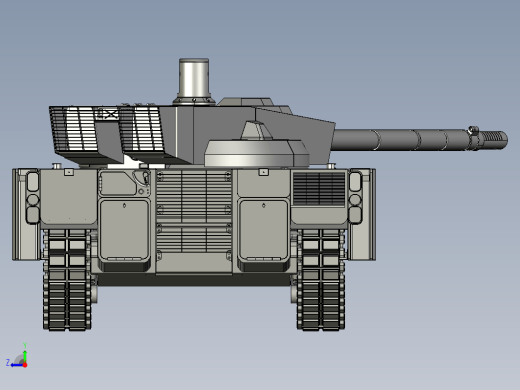Image resolution: width=520 pixels, height=390 pixels.
Task: Select the right lower rear hull panel
Action: coord(263,230)
